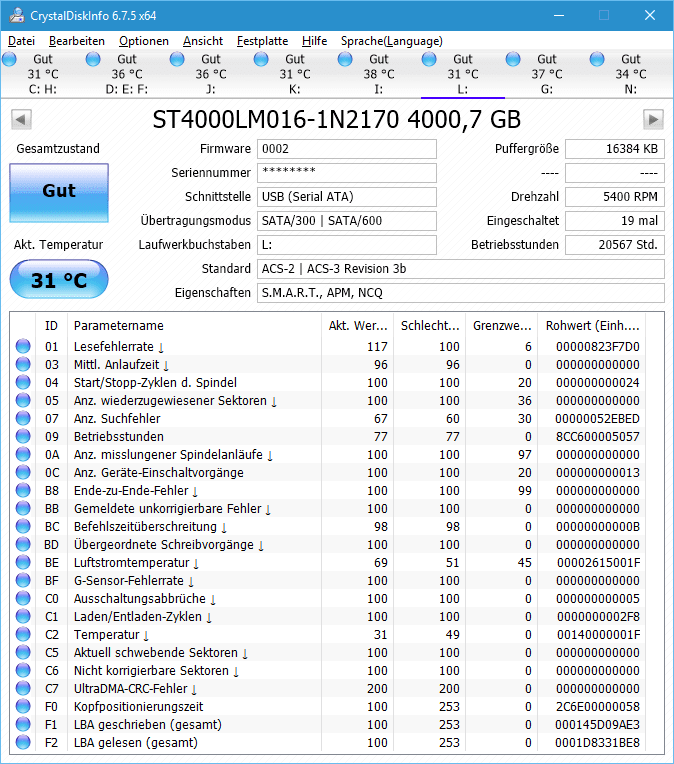Click the Firmware field showing 0002

(347, 149)
